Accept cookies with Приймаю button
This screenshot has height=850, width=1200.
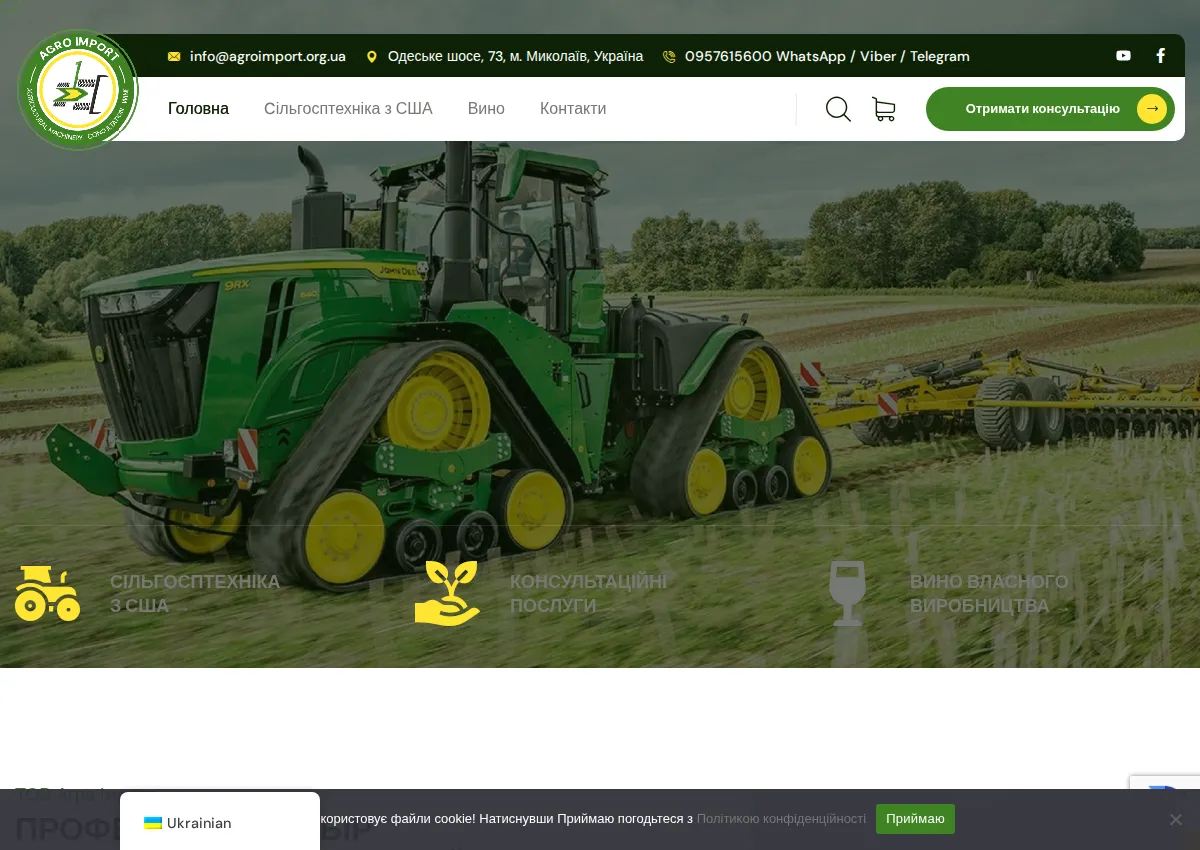pyautogui.click(x=915, y=819)
